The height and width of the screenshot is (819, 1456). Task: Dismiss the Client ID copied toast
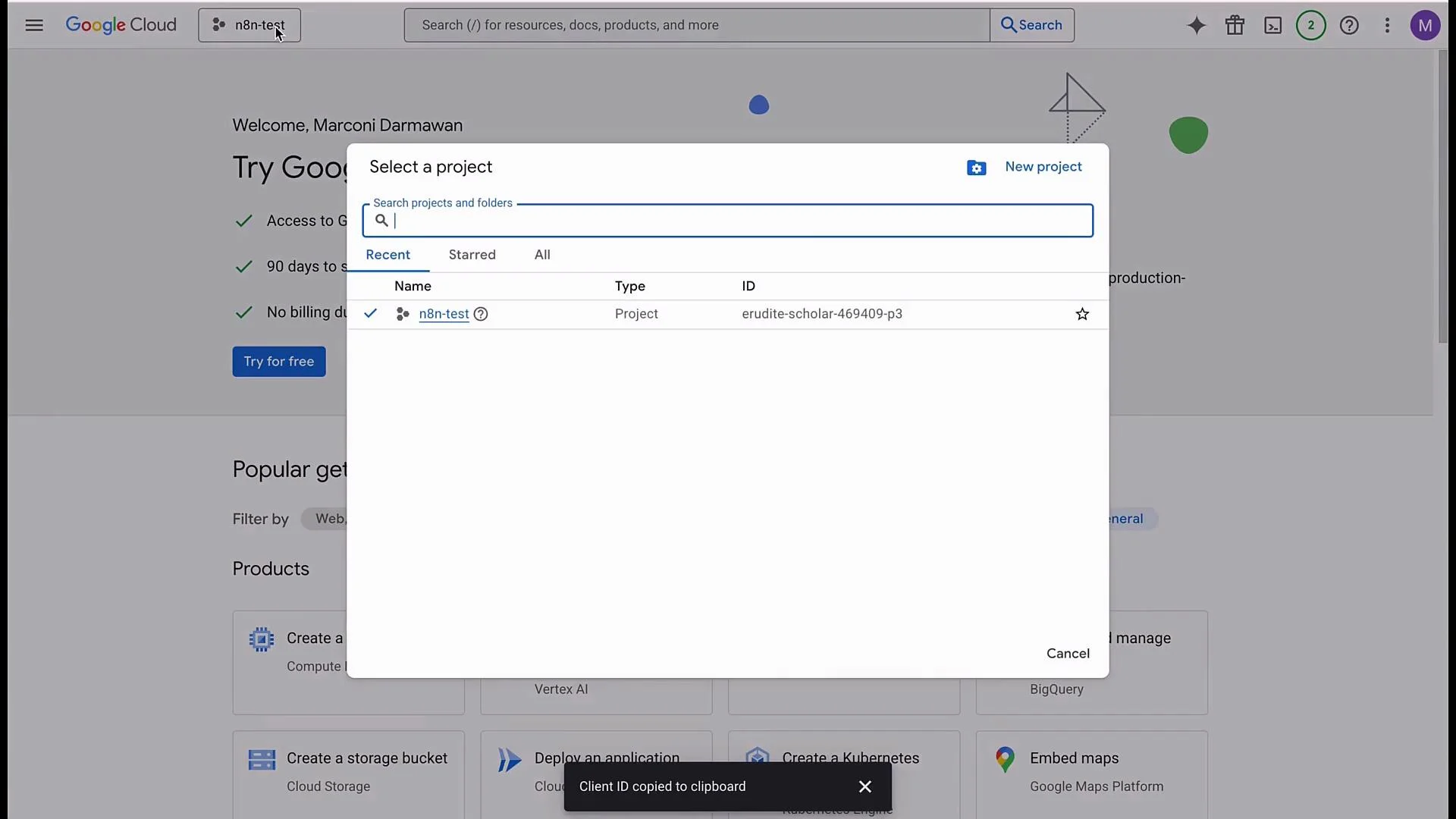(865, 786)
